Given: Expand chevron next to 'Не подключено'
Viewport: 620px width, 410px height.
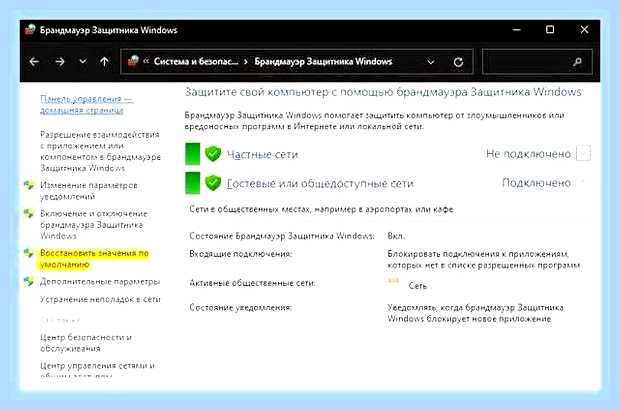Looking at the screenshot, I should click(584, 153).
